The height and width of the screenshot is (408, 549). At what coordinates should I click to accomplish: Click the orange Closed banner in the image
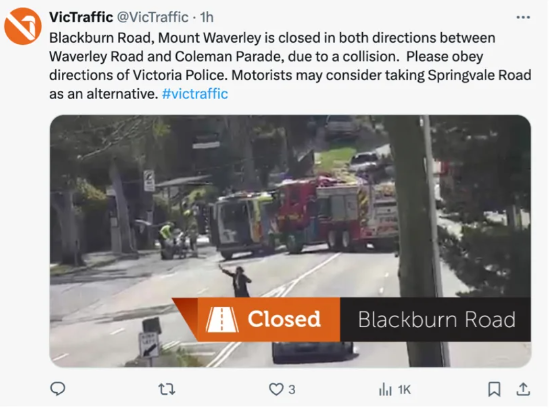256,319
